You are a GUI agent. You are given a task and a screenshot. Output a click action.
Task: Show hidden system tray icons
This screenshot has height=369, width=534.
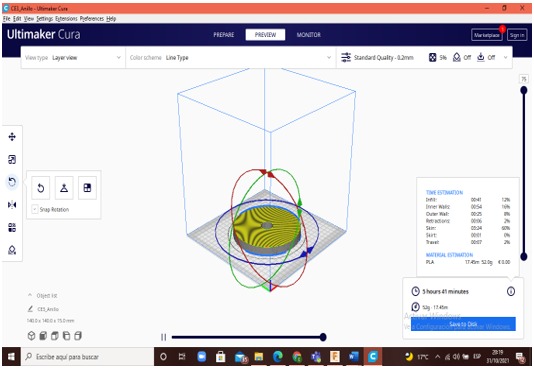tap(438, 357)
